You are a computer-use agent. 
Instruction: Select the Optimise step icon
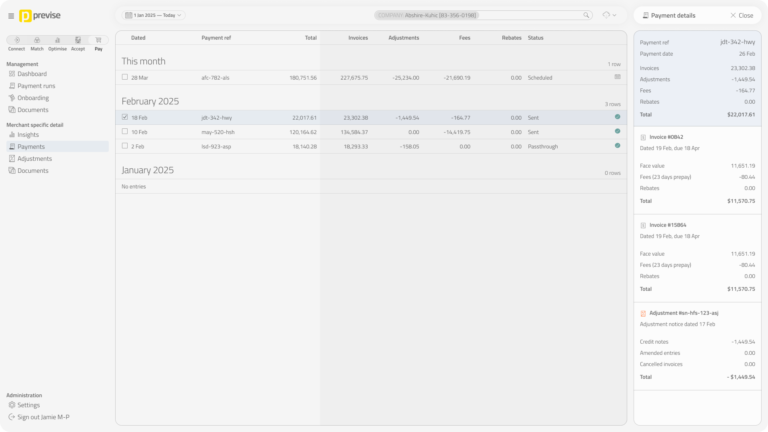click(x=57, y=42)
